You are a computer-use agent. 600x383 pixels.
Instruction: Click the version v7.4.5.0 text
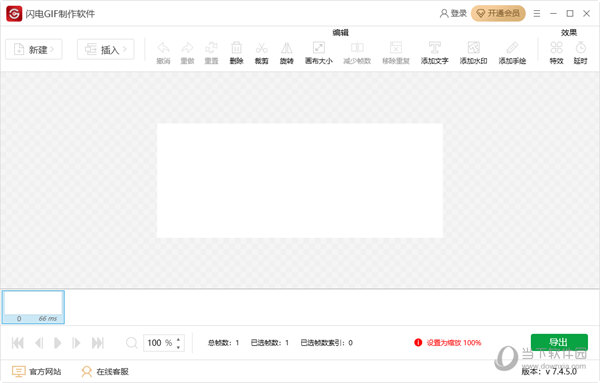tap(549, 372)
